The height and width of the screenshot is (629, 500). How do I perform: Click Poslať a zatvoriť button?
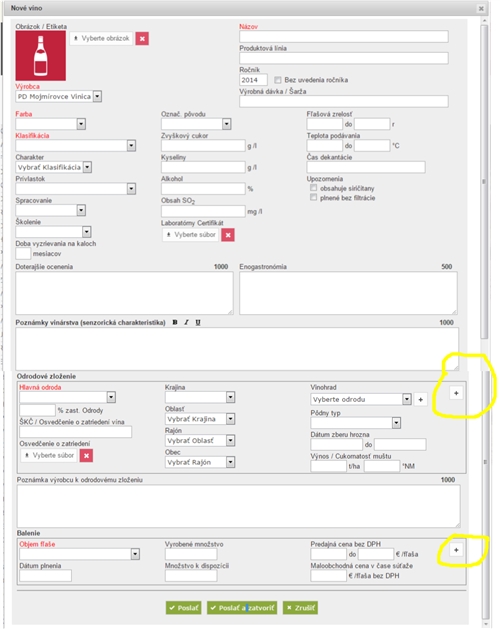243,608
